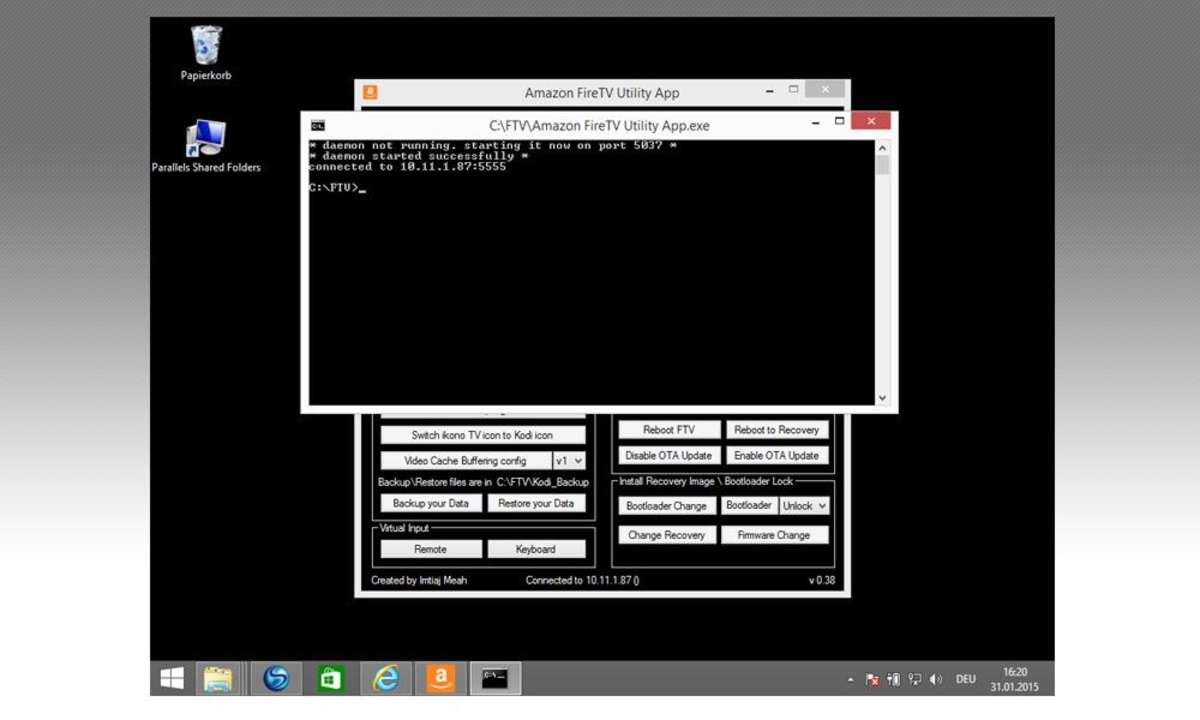Open the Action Center flag icon
This screenshot has width=1200, height=720.
click(872, 679)
